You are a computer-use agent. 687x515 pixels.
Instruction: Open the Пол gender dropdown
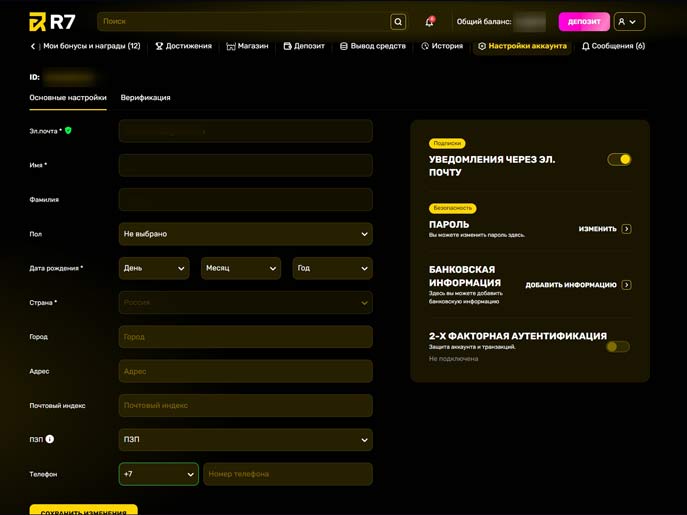point(245,234)
